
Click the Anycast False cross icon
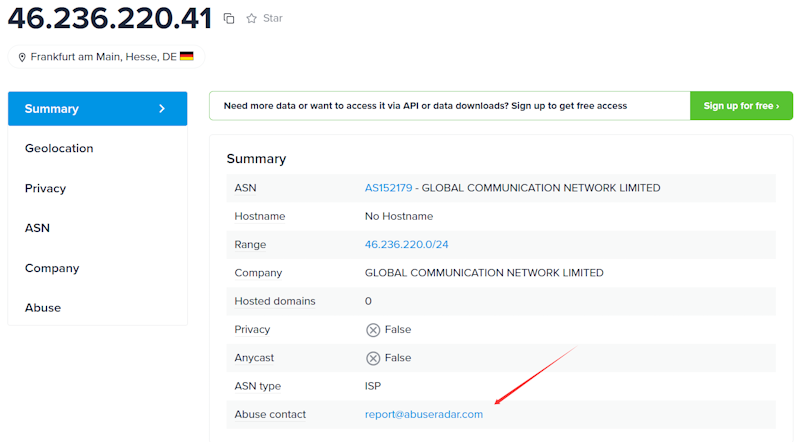(373, 358)
